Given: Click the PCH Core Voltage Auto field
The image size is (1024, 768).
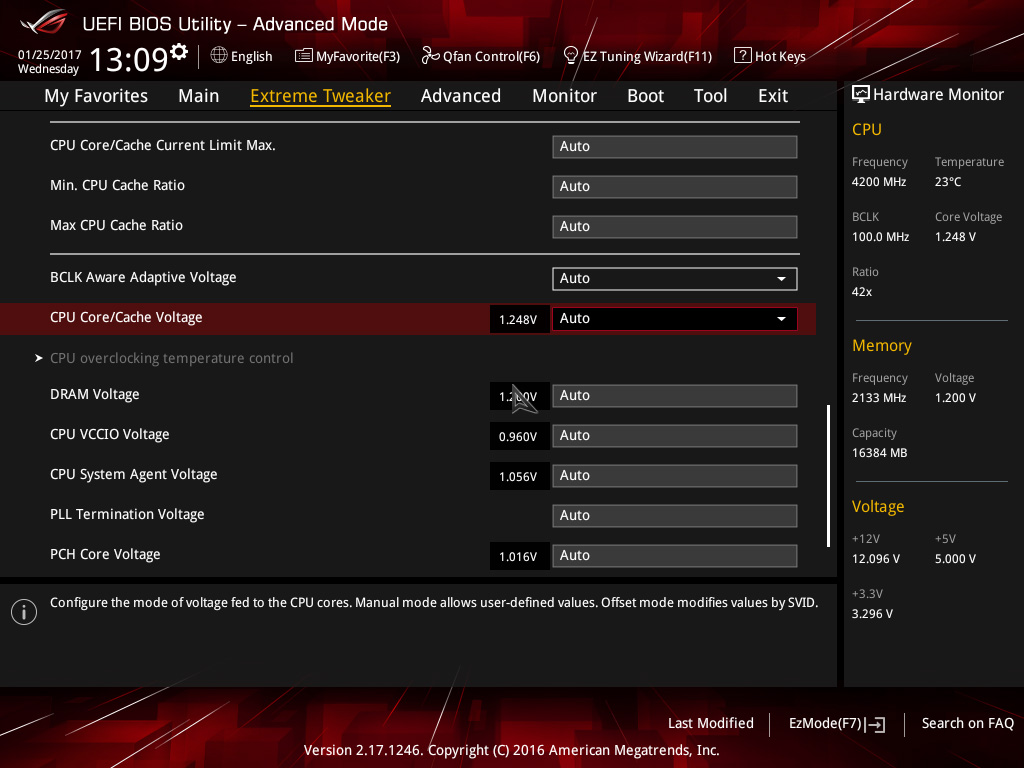Looking at the screenshot, I should (675, 556).
